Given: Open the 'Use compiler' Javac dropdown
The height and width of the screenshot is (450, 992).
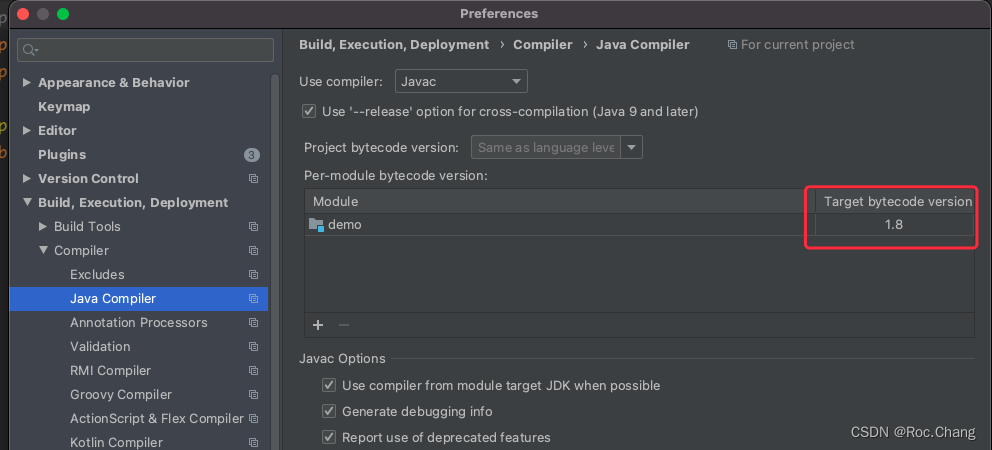Looking at the screenshot, I should point(461,81).
